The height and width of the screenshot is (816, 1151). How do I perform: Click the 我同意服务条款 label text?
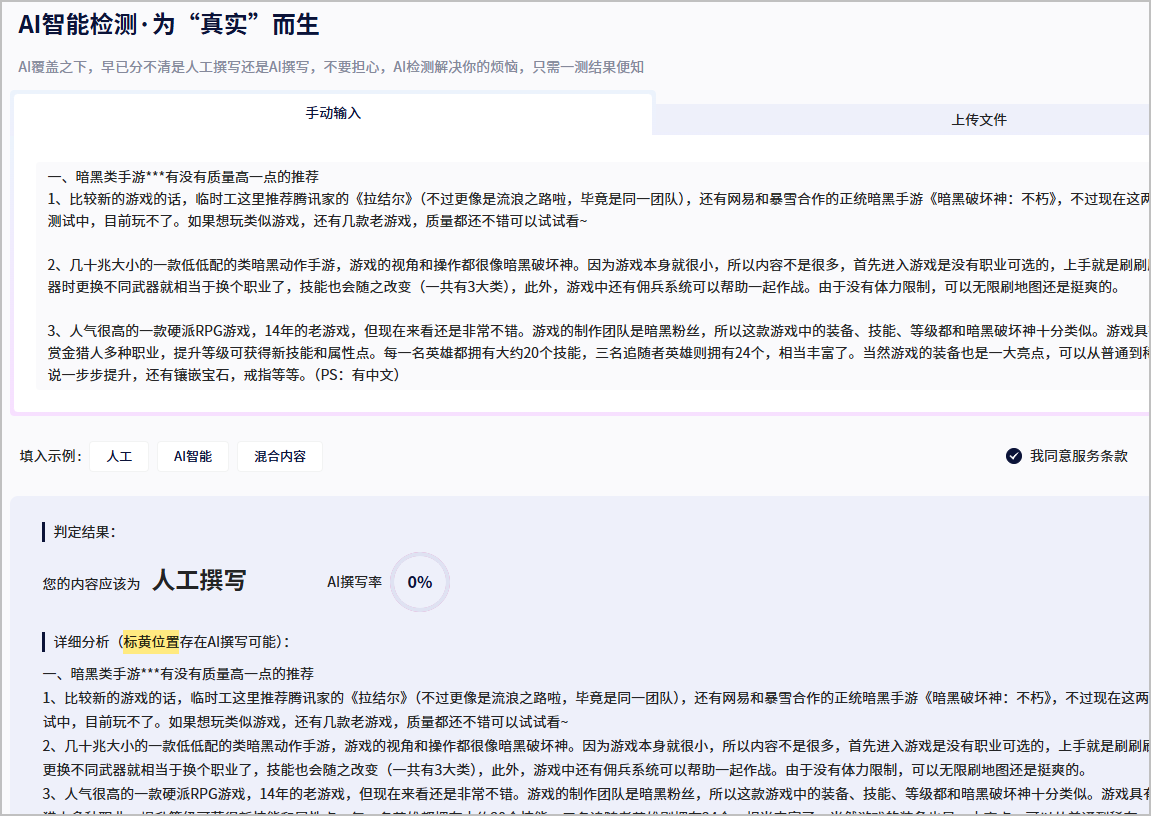pos(1079,457)
